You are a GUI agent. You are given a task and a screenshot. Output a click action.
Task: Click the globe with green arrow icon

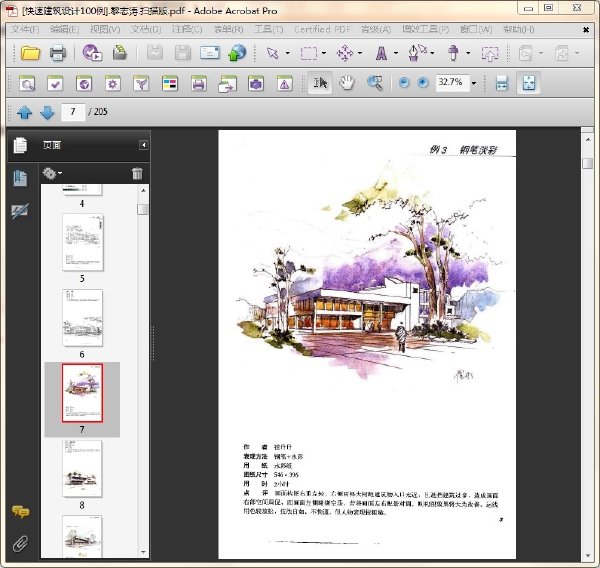pos(237,53)
